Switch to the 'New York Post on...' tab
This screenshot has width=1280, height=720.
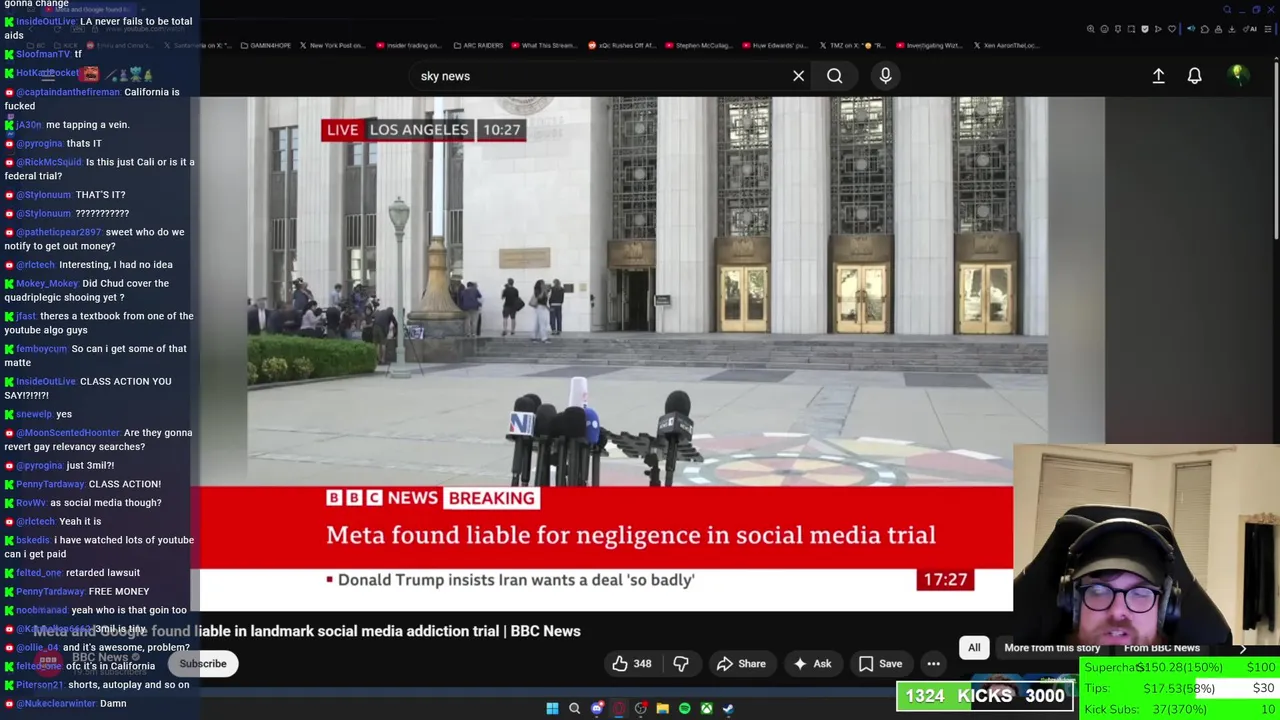[332, 45]
